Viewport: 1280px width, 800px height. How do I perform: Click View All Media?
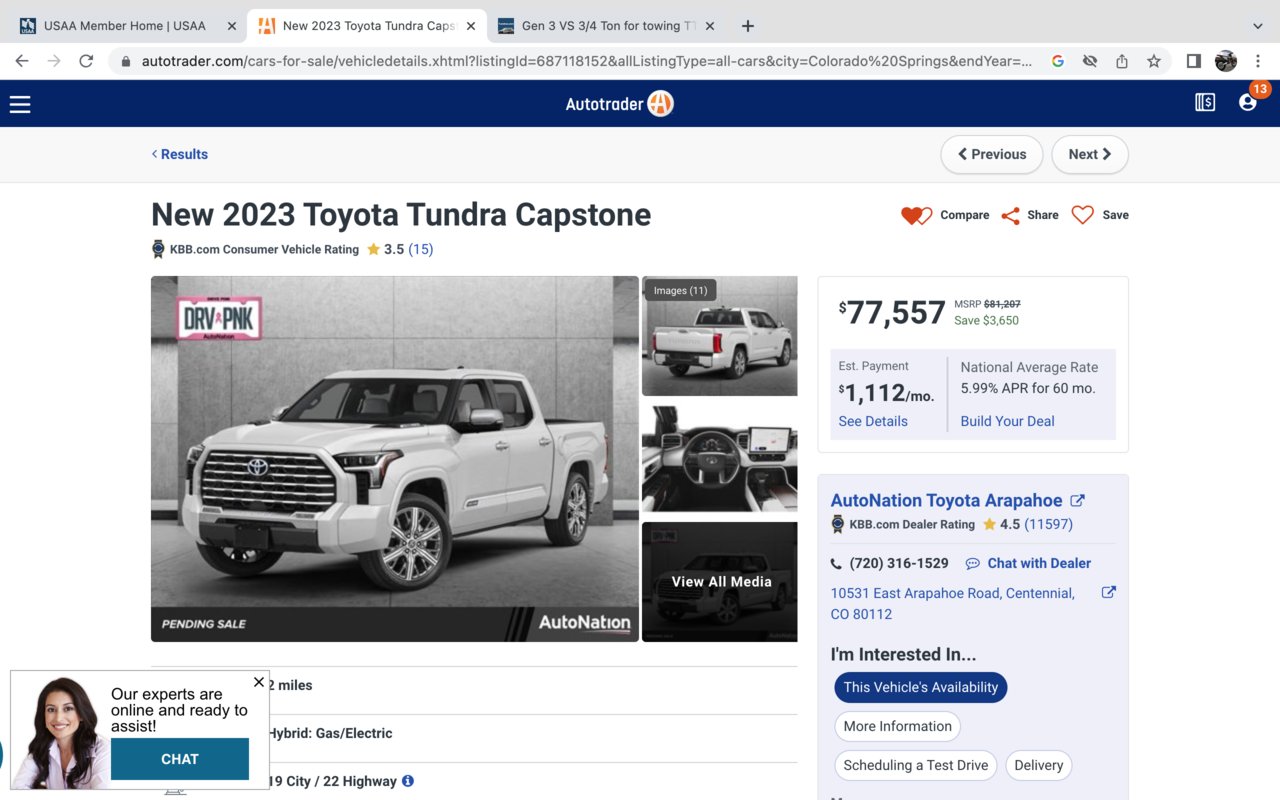(720, 581)
